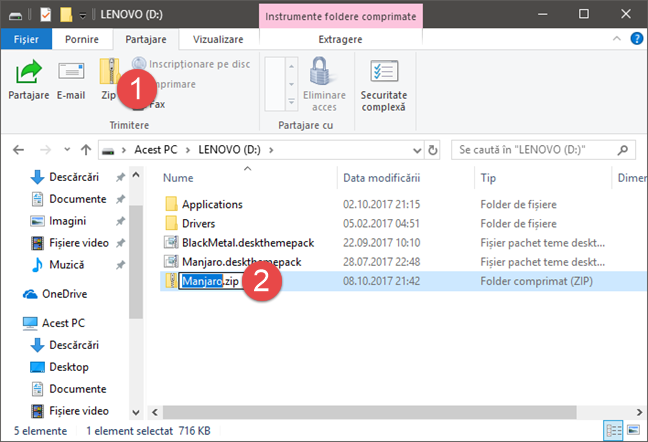This screenshot has width=648, height=442.
Task: Select BlackMetal.deskthemepack file
Action: [248, 242]
